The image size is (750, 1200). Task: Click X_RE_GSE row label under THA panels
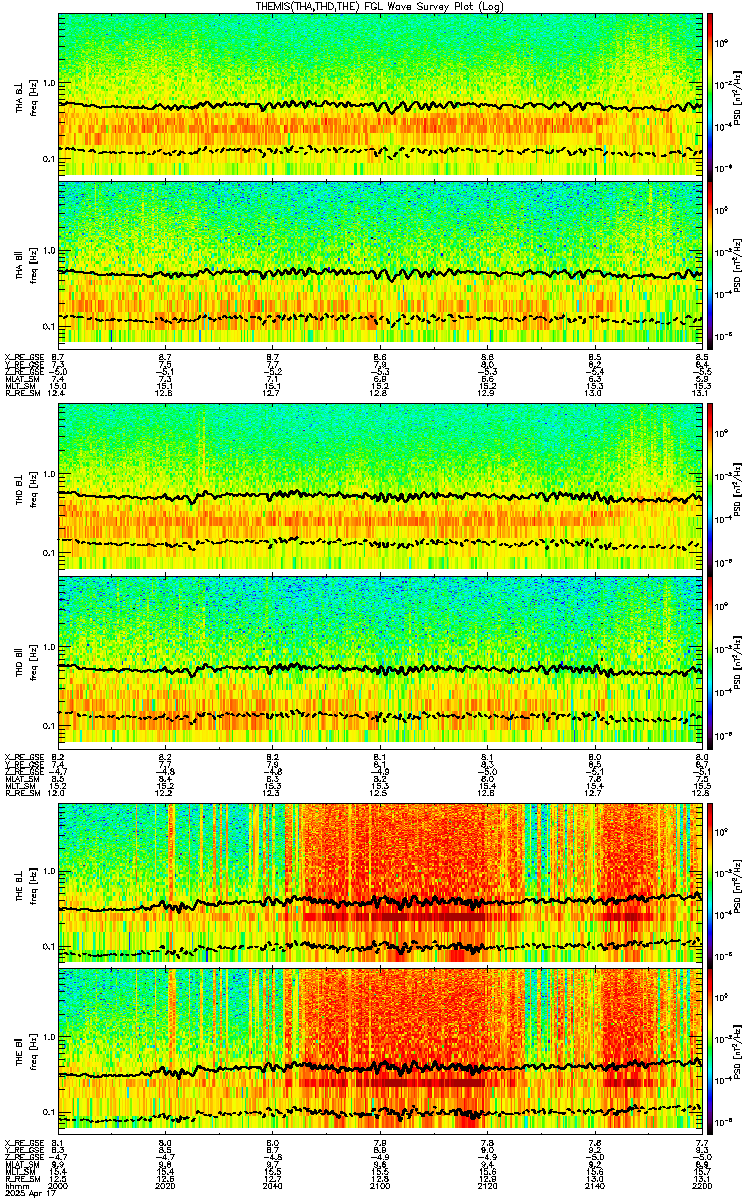[x=22, y=357]
